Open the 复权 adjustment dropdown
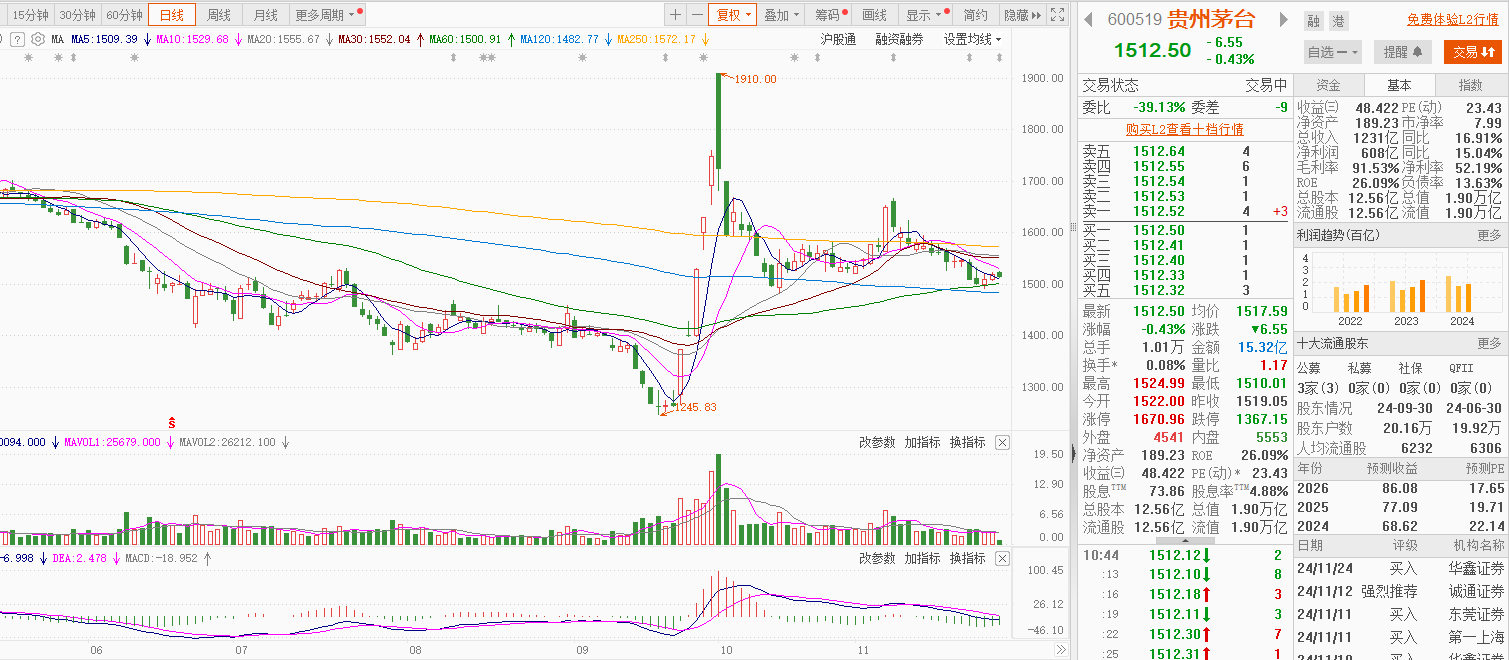The image size is (1509, 660). [x=732, y=15]
